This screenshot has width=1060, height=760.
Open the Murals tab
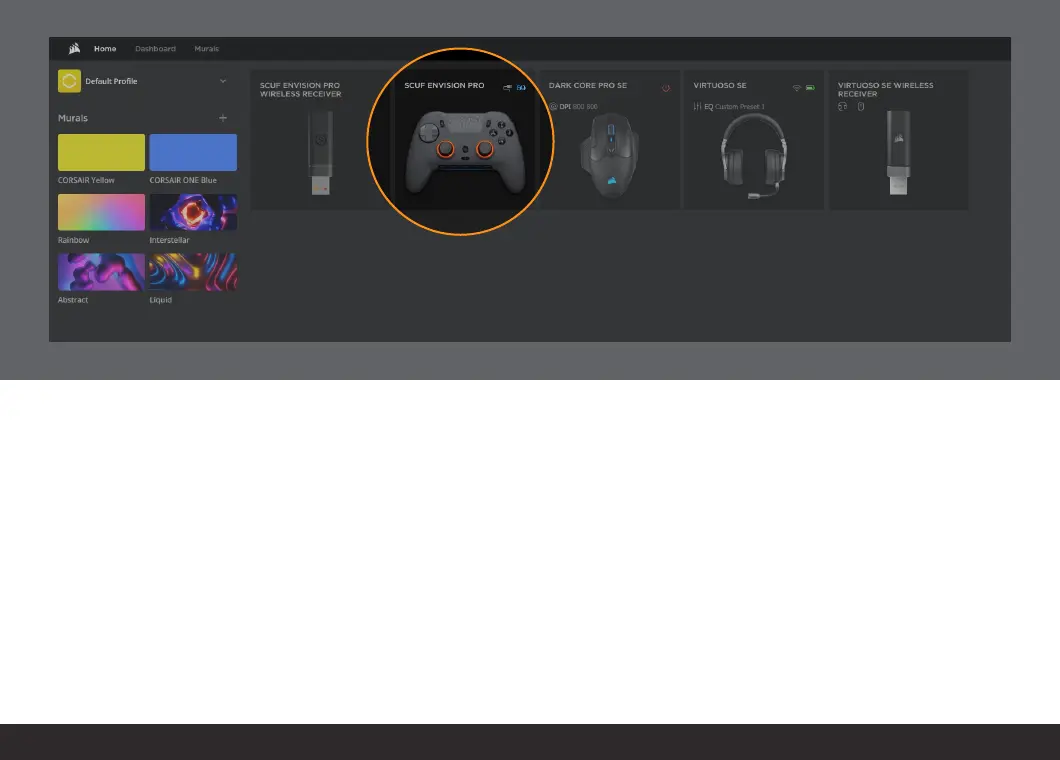206,49
